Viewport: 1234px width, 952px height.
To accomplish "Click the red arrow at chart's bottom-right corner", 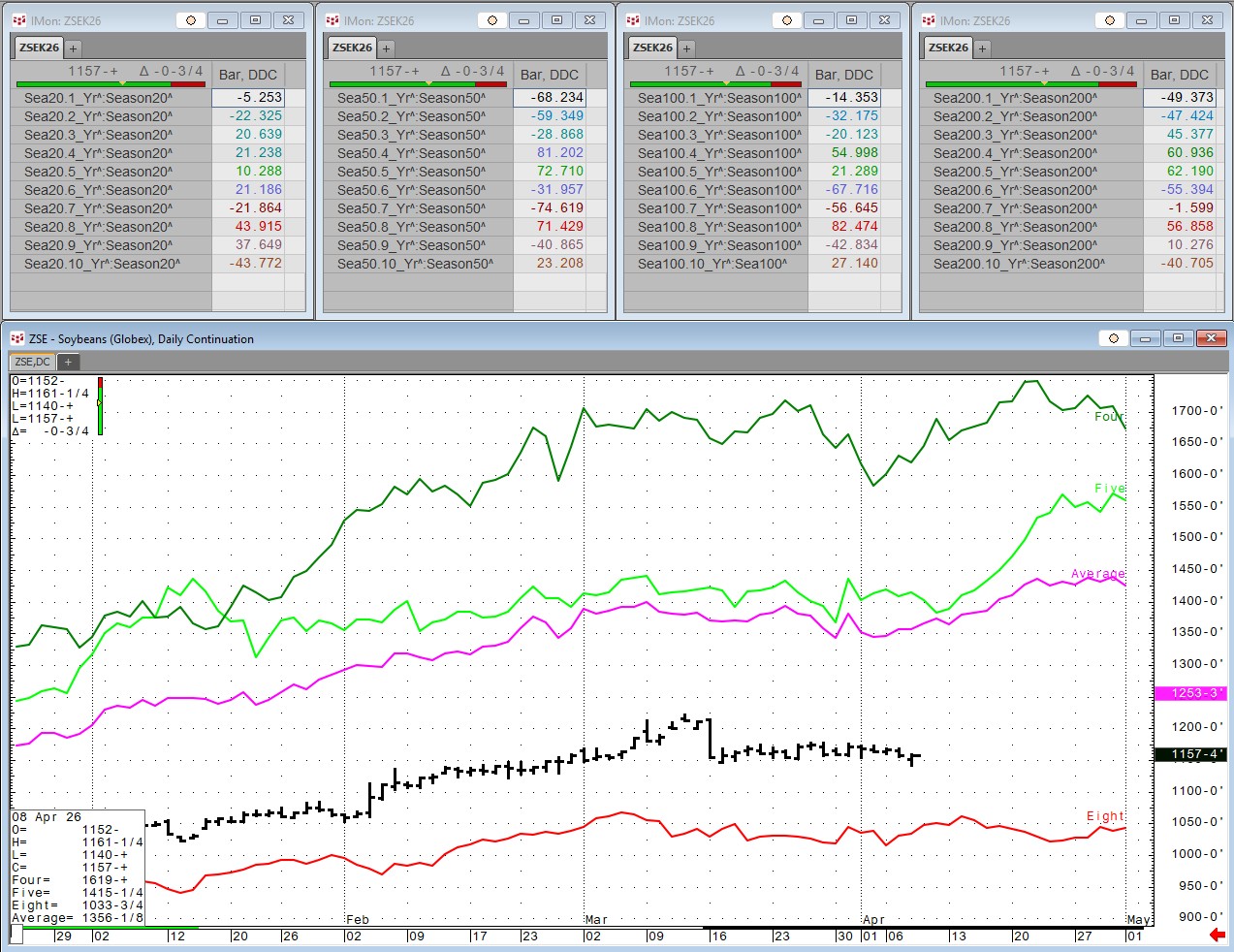I will (x=1217, y=935).
